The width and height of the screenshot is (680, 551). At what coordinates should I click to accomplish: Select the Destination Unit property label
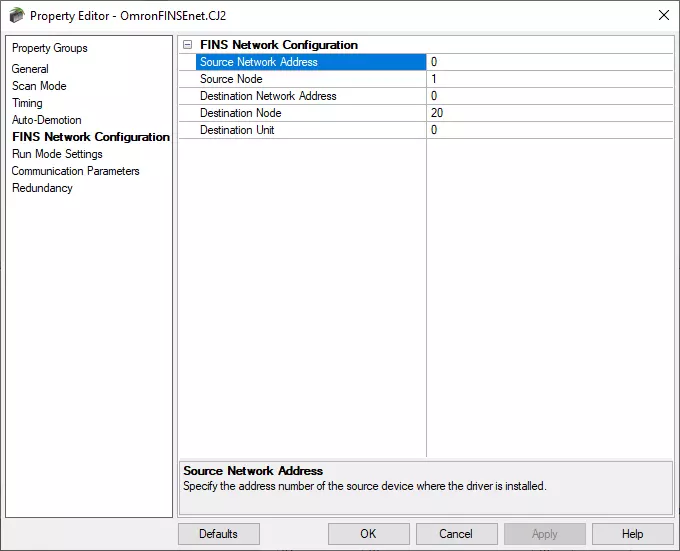point(237,130)
